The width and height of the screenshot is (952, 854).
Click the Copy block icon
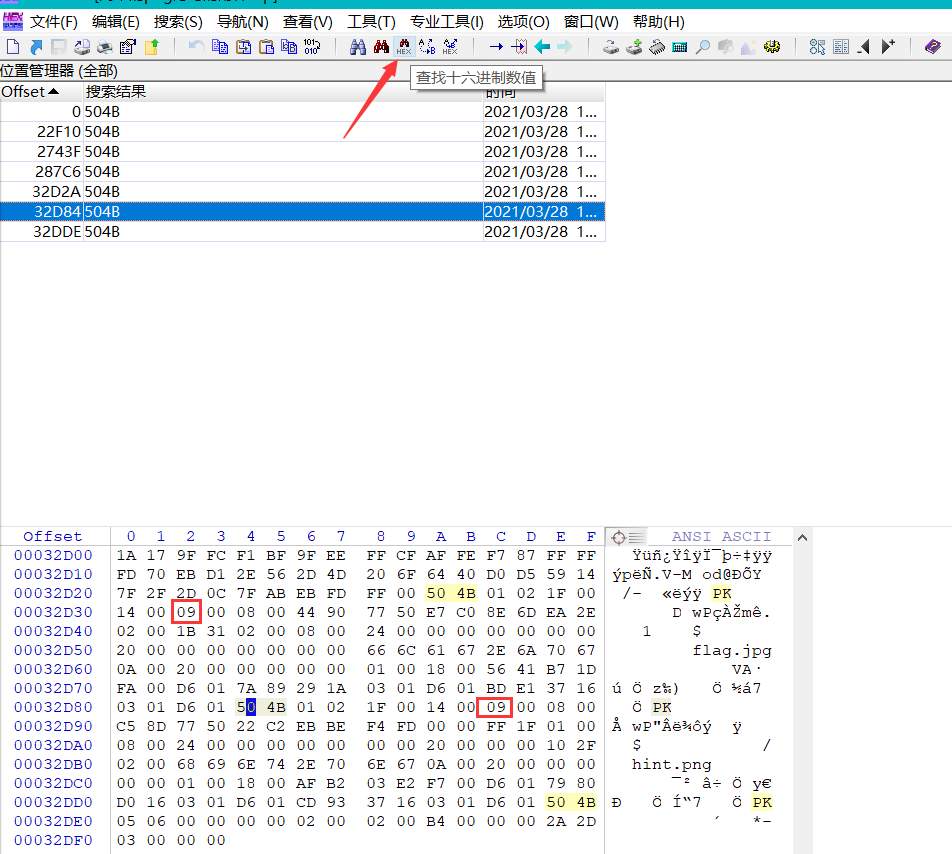coord(220,47)
